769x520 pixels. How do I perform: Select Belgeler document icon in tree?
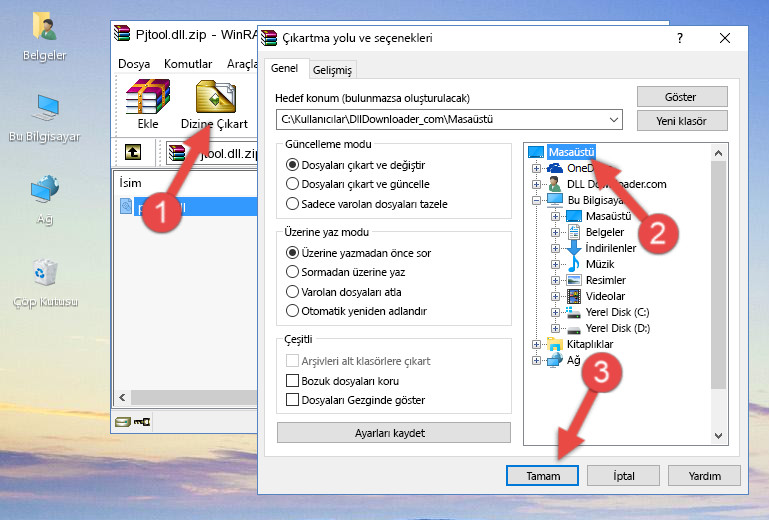(573, 232)
